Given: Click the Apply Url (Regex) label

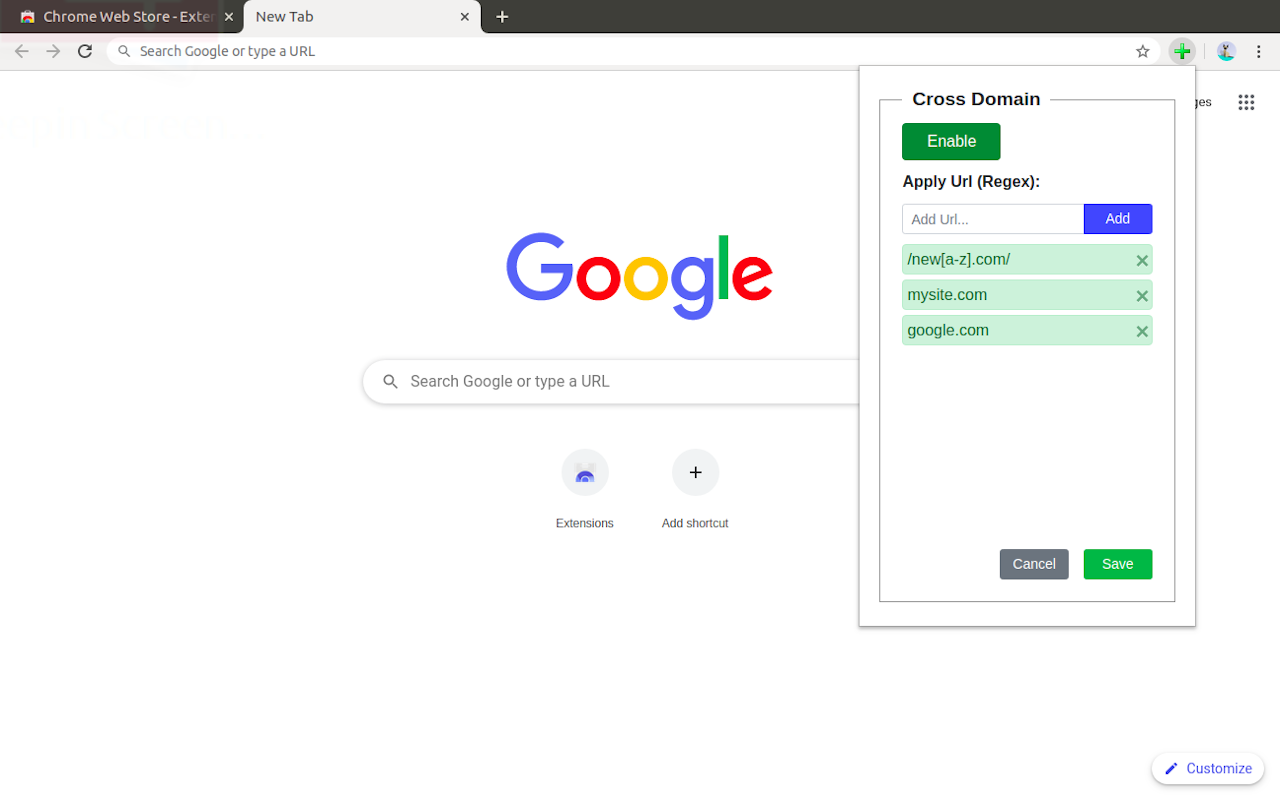Looking at the screenshot, I should pos(971,182).
